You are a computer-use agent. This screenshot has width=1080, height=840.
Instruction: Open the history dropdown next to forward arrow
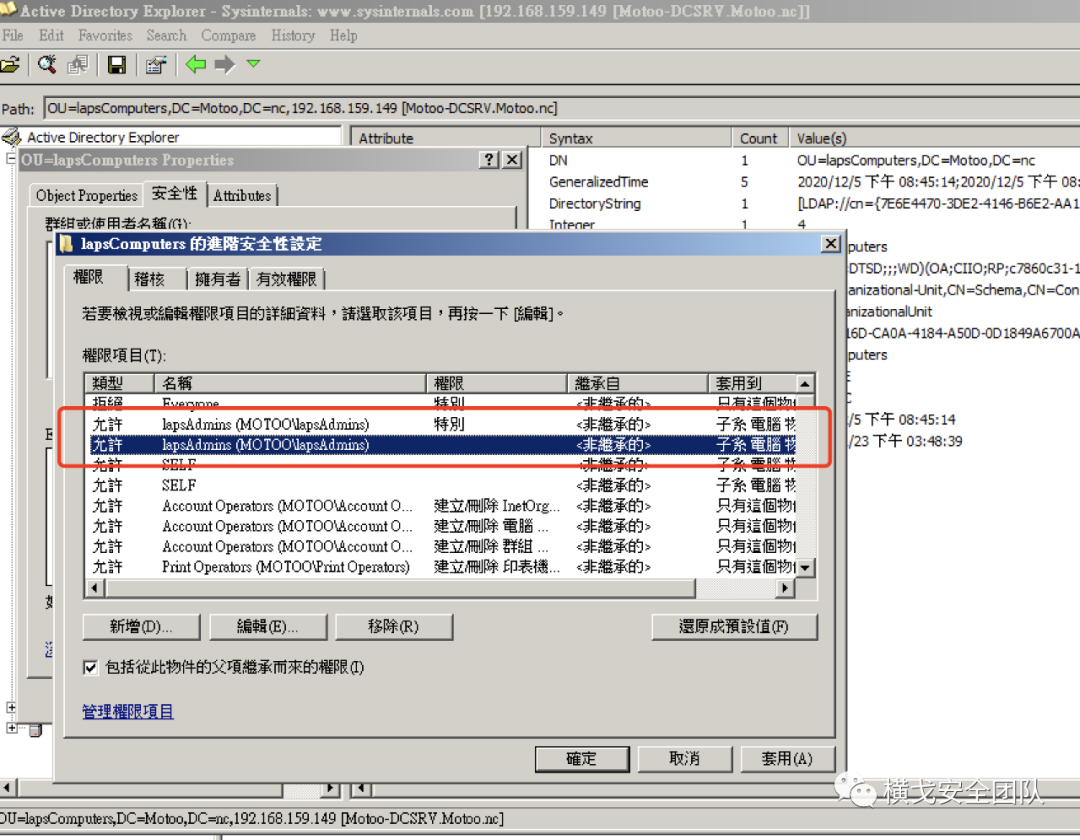pyautogui.click(x=253, y=64)
